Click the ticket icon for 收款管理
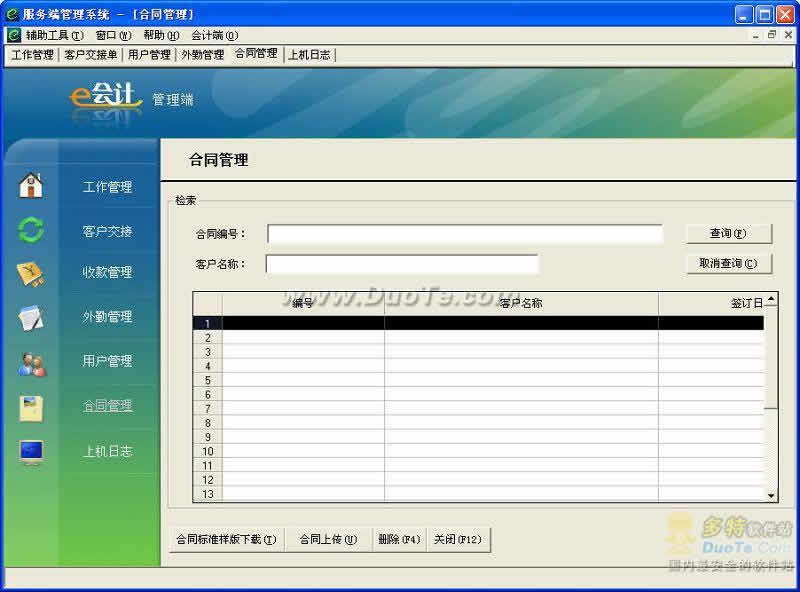Image resolution: width=800 pixels, height=592 pixels. click(31, 274)
